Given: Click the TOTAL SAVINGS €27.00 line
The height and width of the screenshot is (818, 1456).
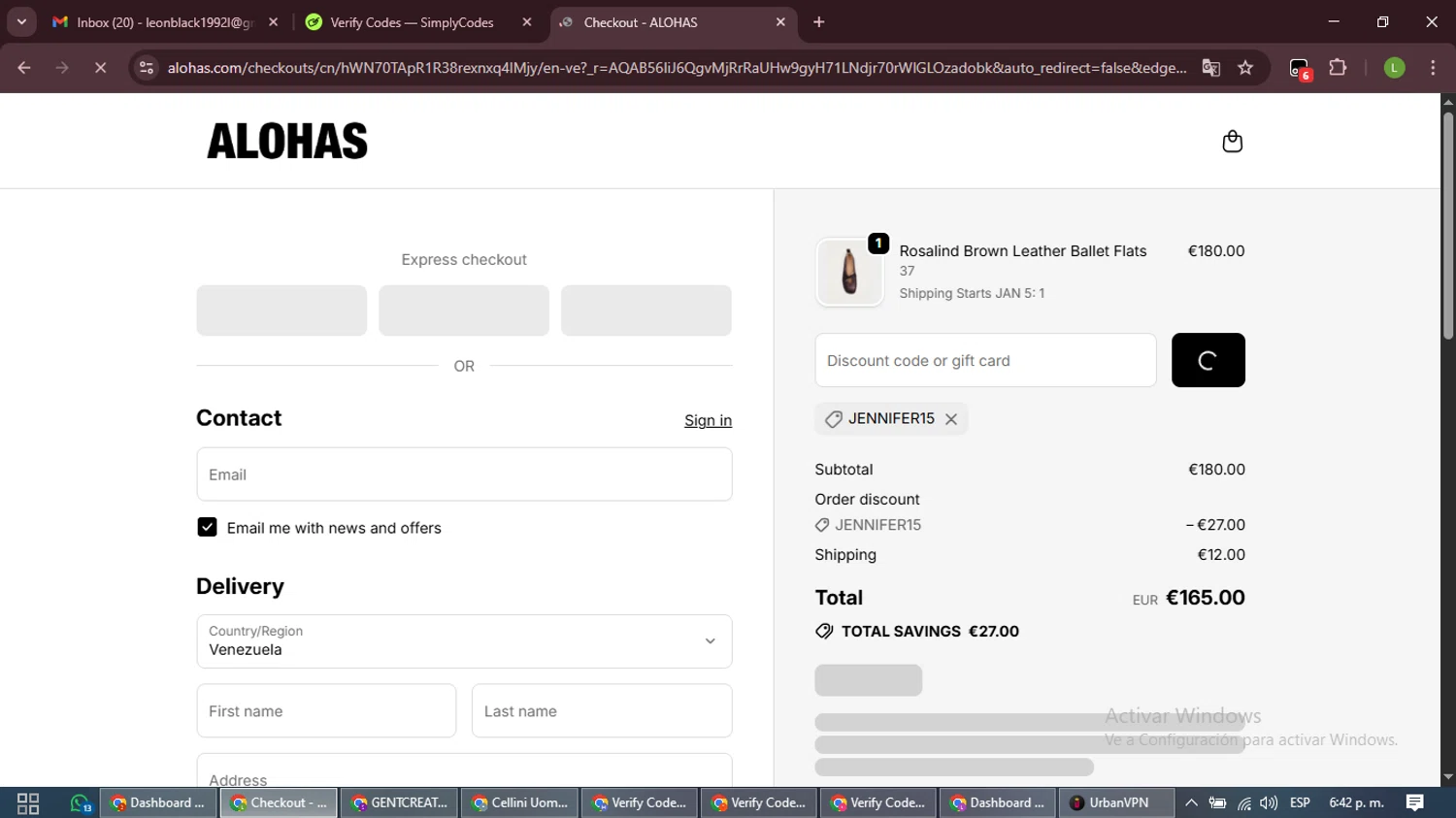Looking at the screenshot, I should [918, 632].
